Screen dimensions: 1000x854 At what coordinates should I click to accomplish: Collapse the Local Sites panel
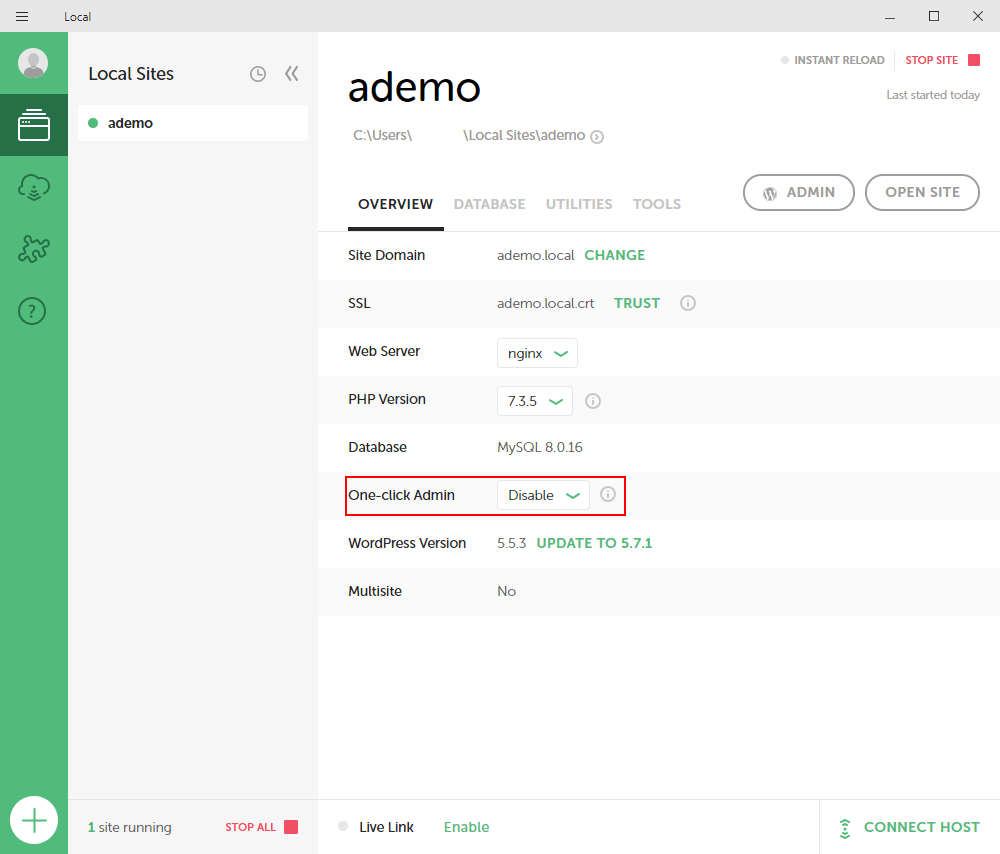click(x=291, y=74)
